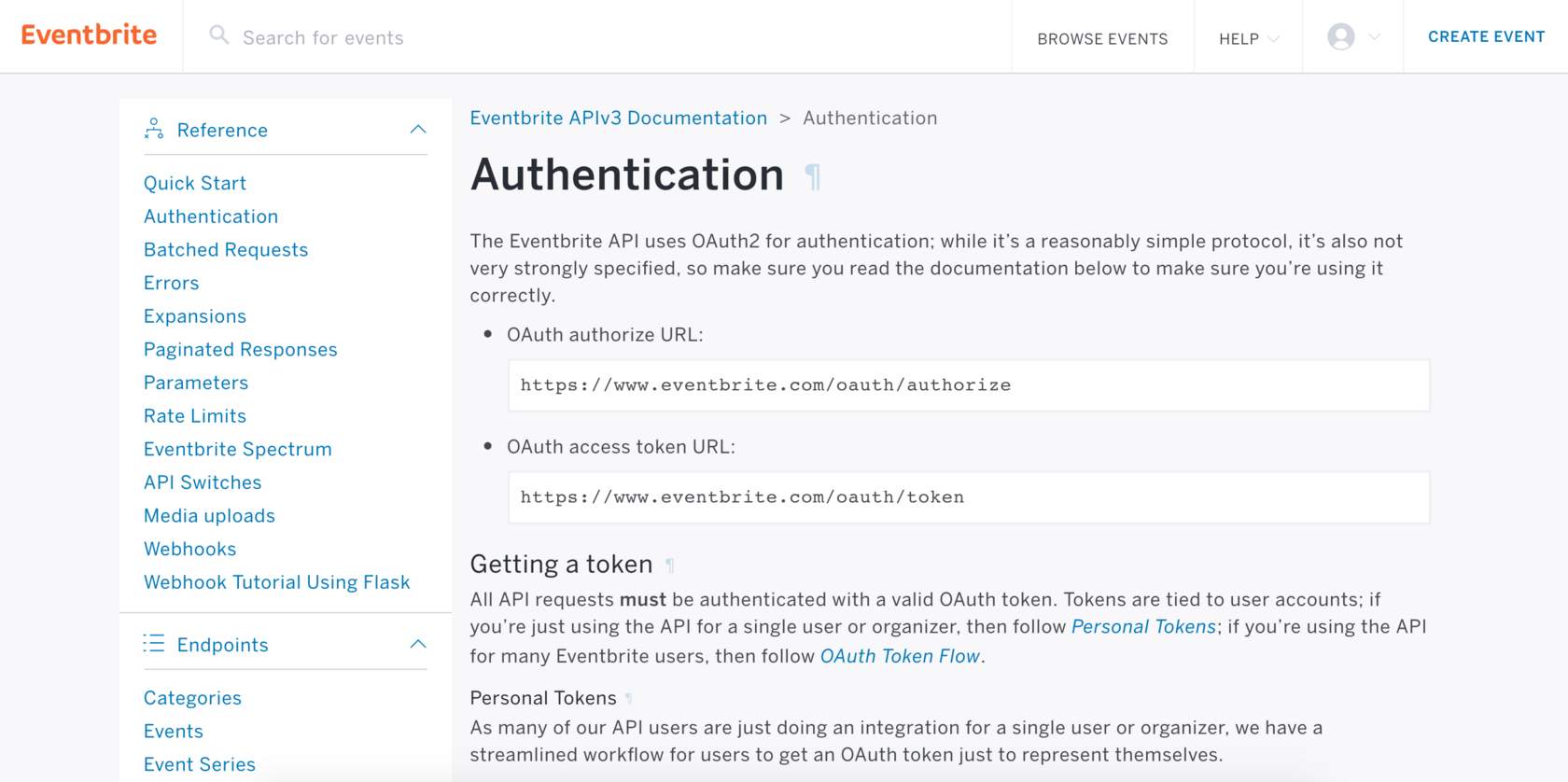Collapse the Endpoints section chevron
Image resolution: width=1568 pixels, height=782 pixels.
coord(418,644)
